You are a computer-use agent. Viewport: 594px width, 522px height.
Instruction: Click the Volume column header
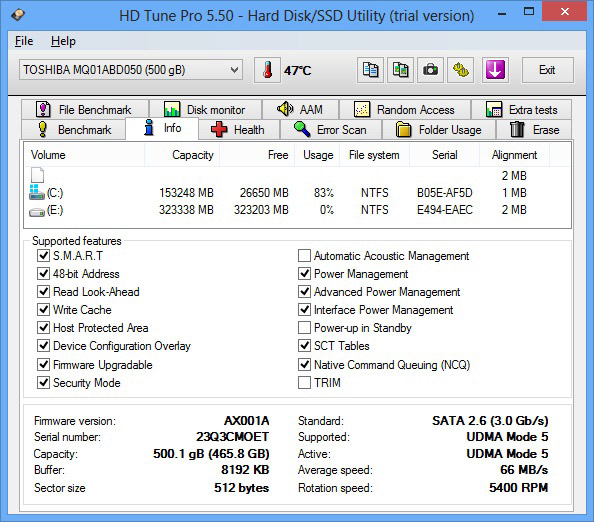(84, 155)
